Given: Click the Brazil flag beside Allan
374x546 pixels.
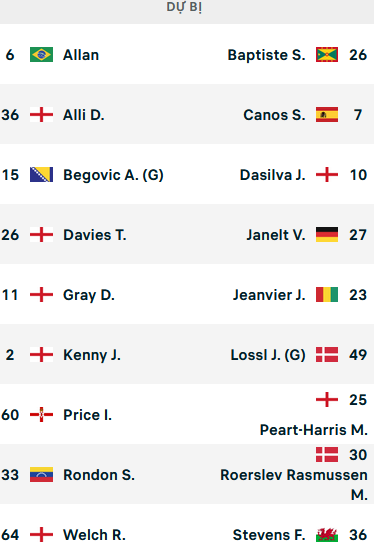Looking at the screenshot, I should [41, 55].
